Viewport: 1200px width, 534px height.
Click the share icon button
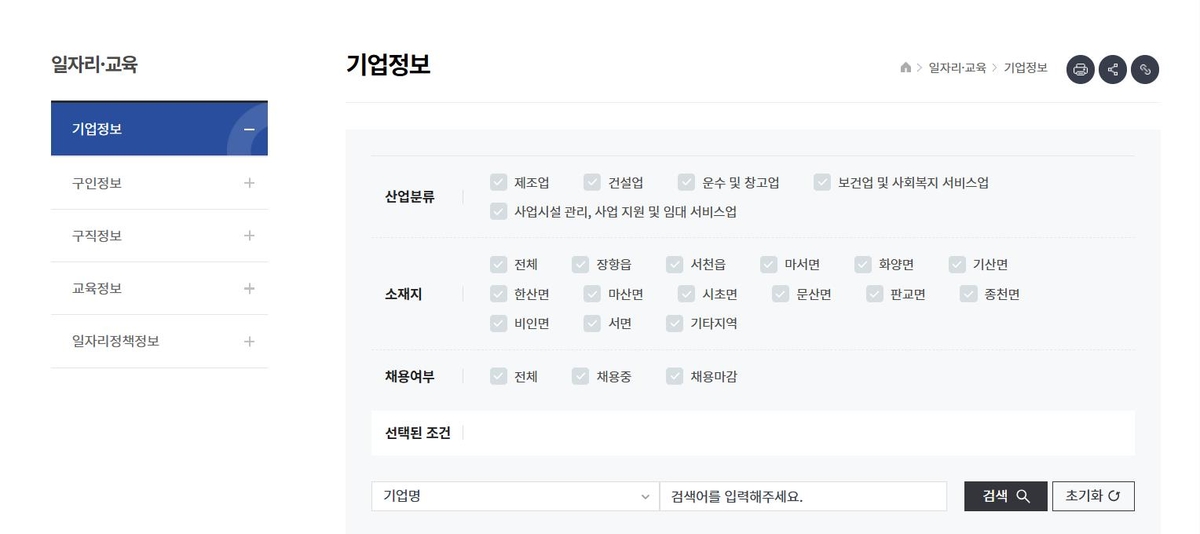pyautogui.click(x=1112, y=69)
